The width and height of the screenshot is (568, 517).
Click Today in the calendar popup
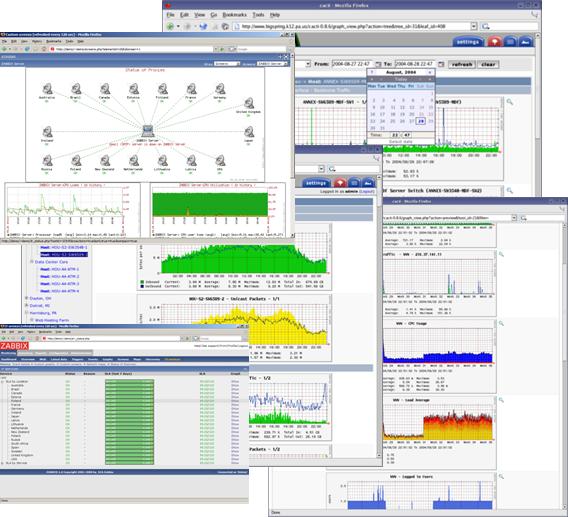401,79
